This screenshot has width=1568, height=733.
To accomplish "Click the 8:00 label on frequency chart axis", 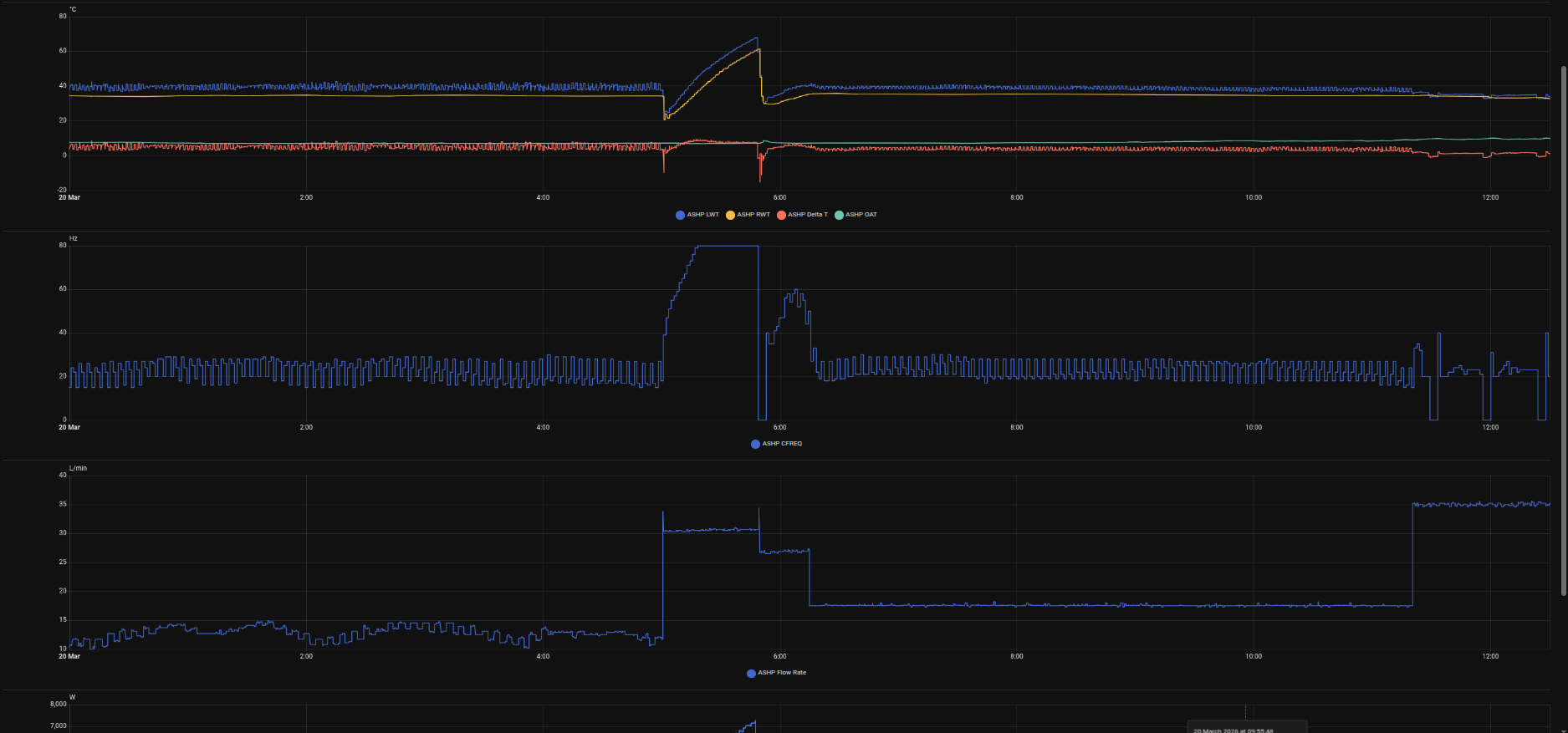I will (x=1016, y=427).
